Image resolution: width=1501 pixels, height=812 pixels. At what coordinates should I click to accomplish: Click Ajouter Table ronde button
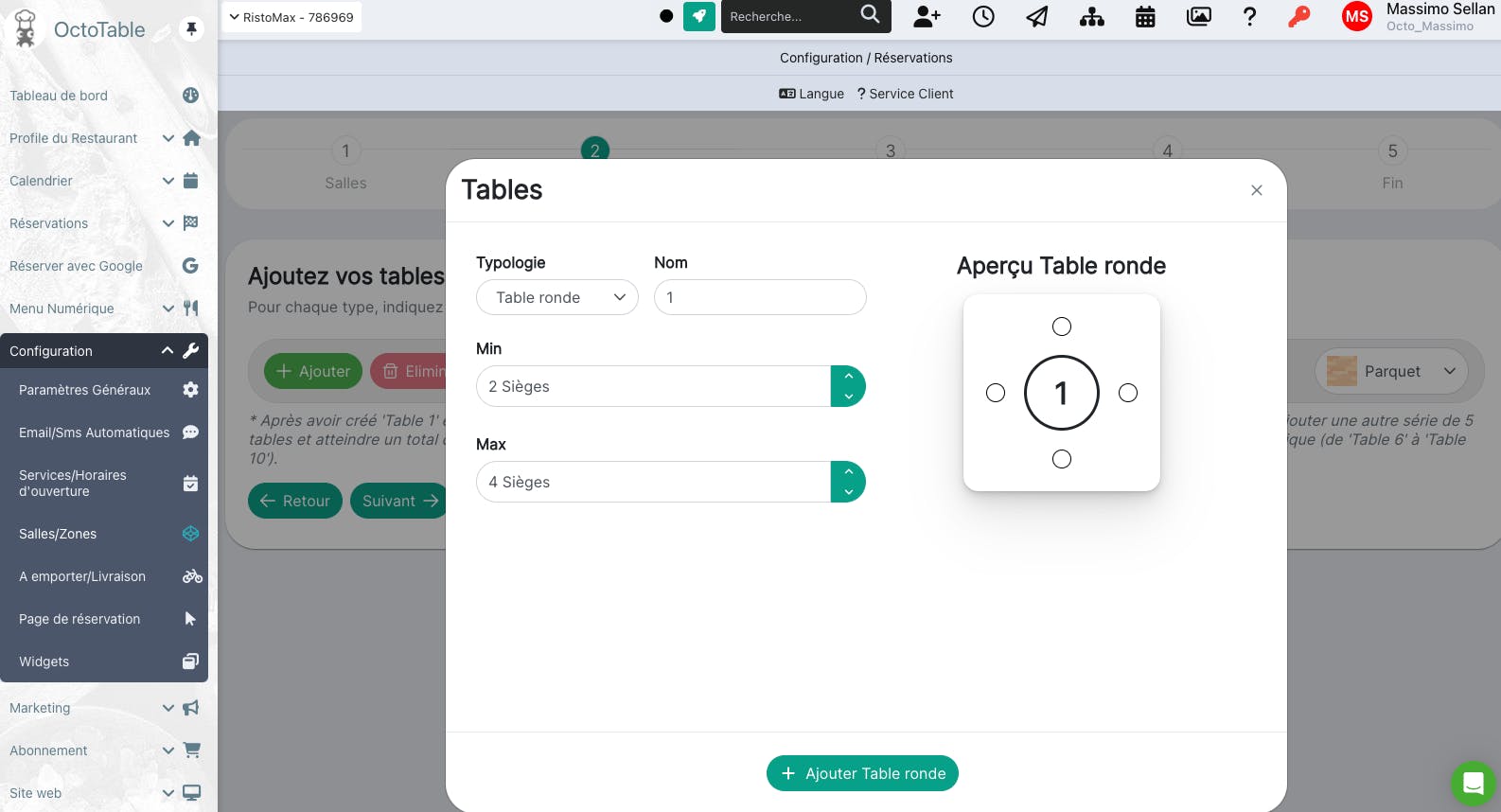pos(862,773)
